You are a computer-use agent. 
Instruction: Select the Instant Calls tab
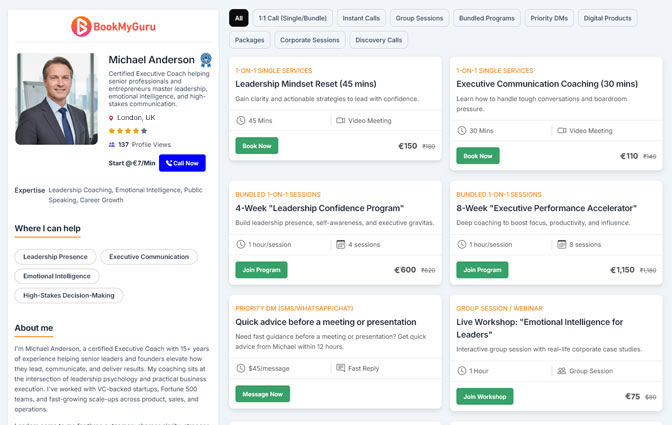pyautogui.click(x=359, y=18)
